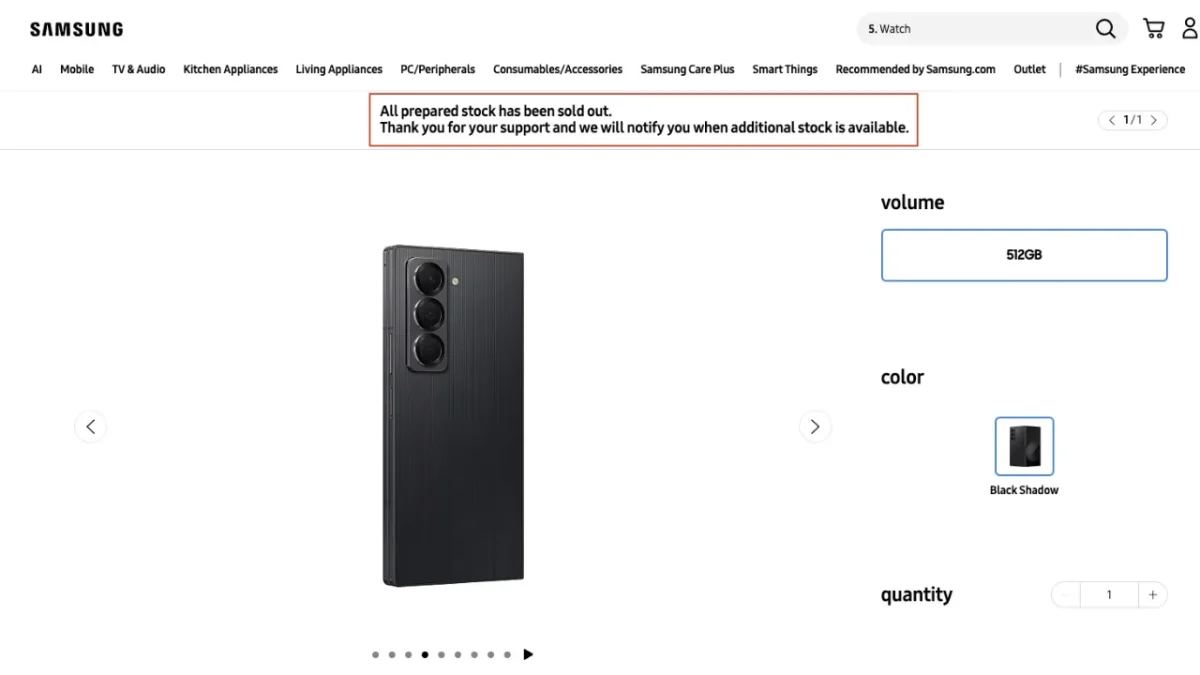Visit the Samsung Care Plus link
The width and height of the screenshot is (1200, 675).
click(687, 69)
